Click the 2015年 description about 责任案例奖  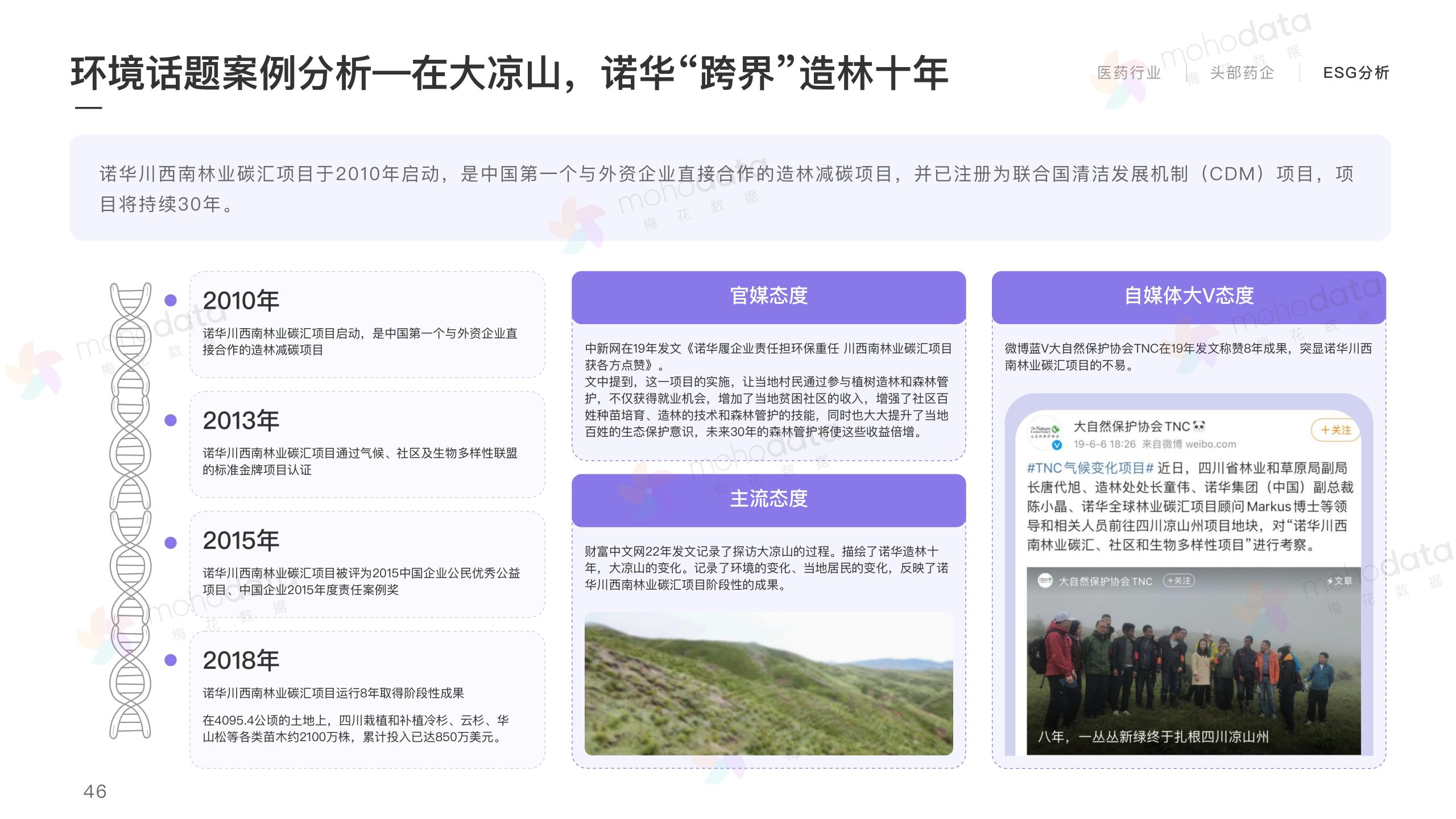tap(361, 581)
